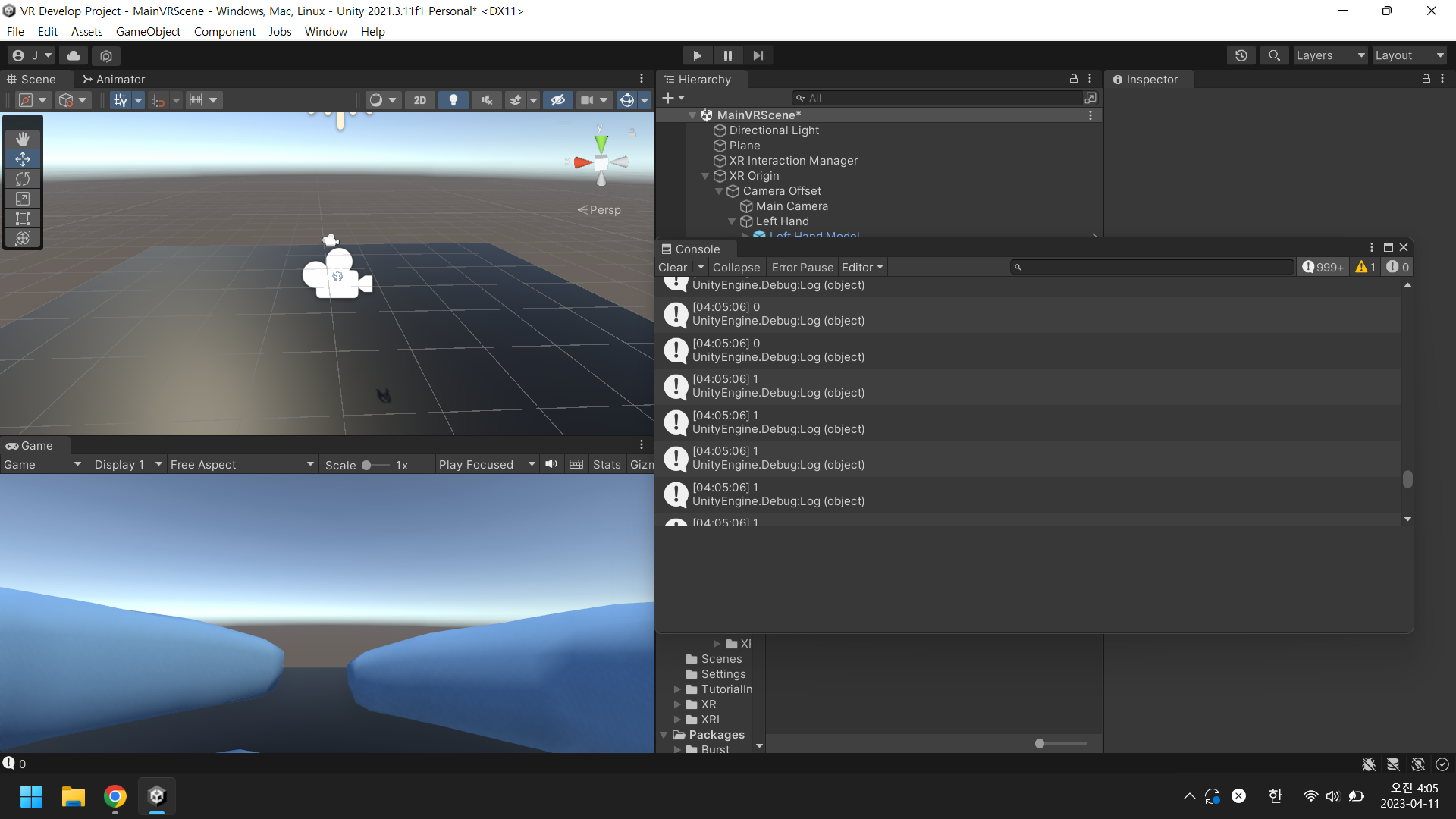Open the Layers dropdown
This screenshot has height=819, width=1456.
1330,55
